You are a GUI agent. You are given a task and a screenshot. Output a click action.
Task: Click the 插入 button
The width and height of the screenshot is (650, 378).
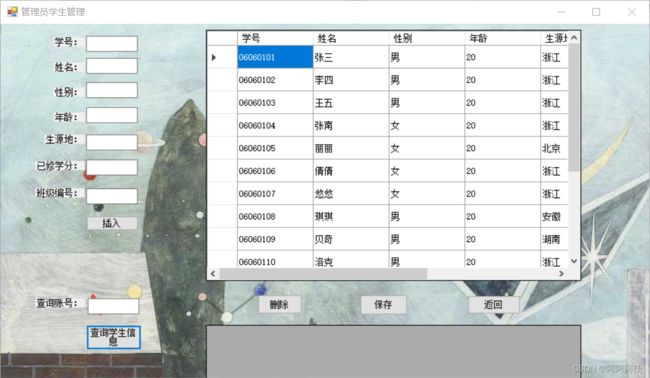point(112,223)
